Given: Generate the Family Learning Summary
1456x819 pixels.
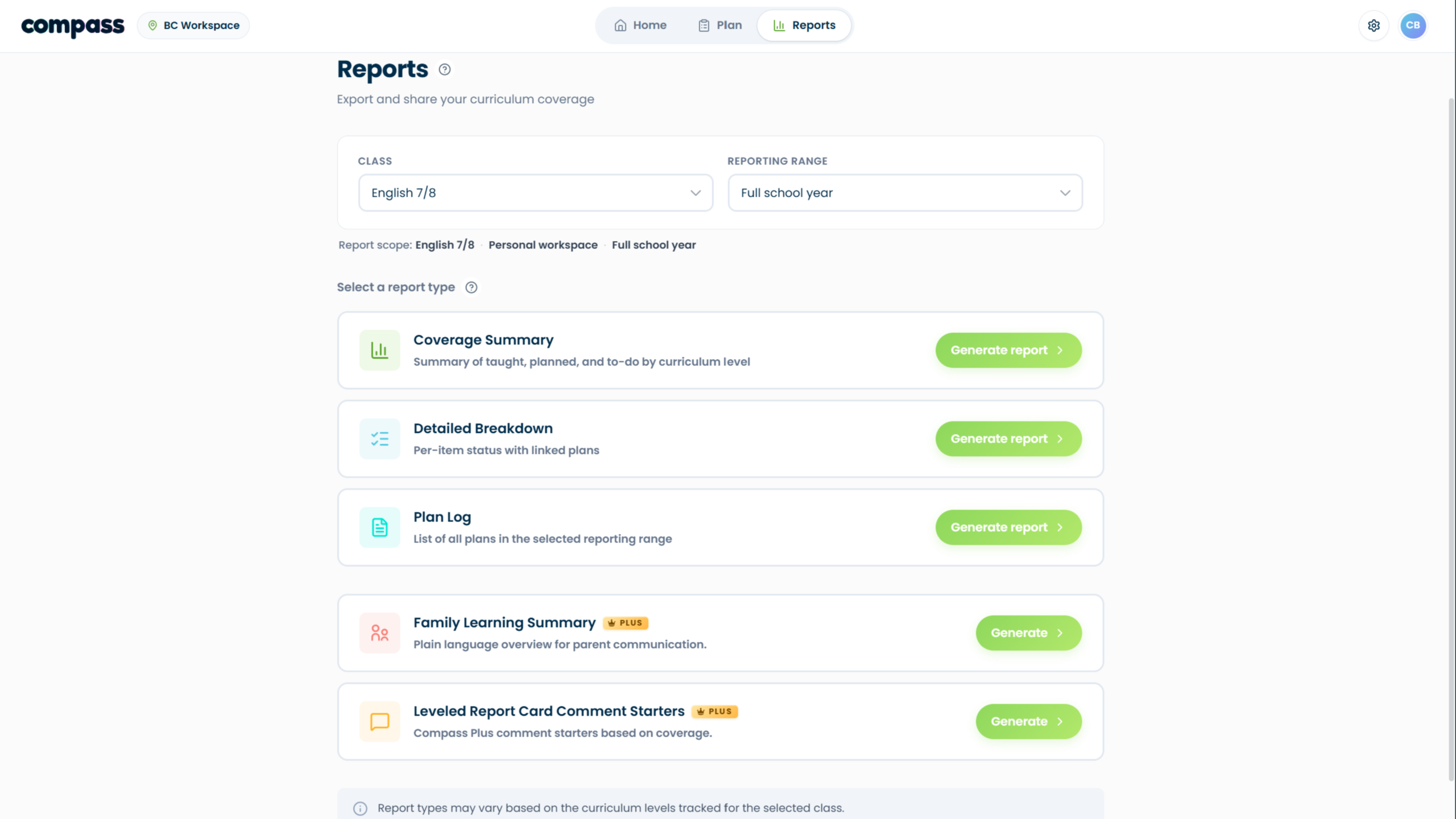Looking at the screenshot, I should click(x=1028, y=633).
